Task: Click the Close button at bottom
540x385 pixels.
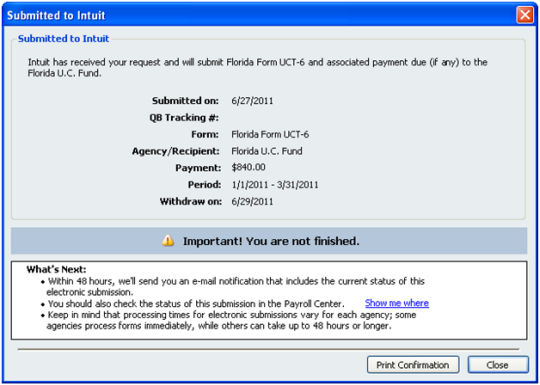Action: tap(498, 365)
